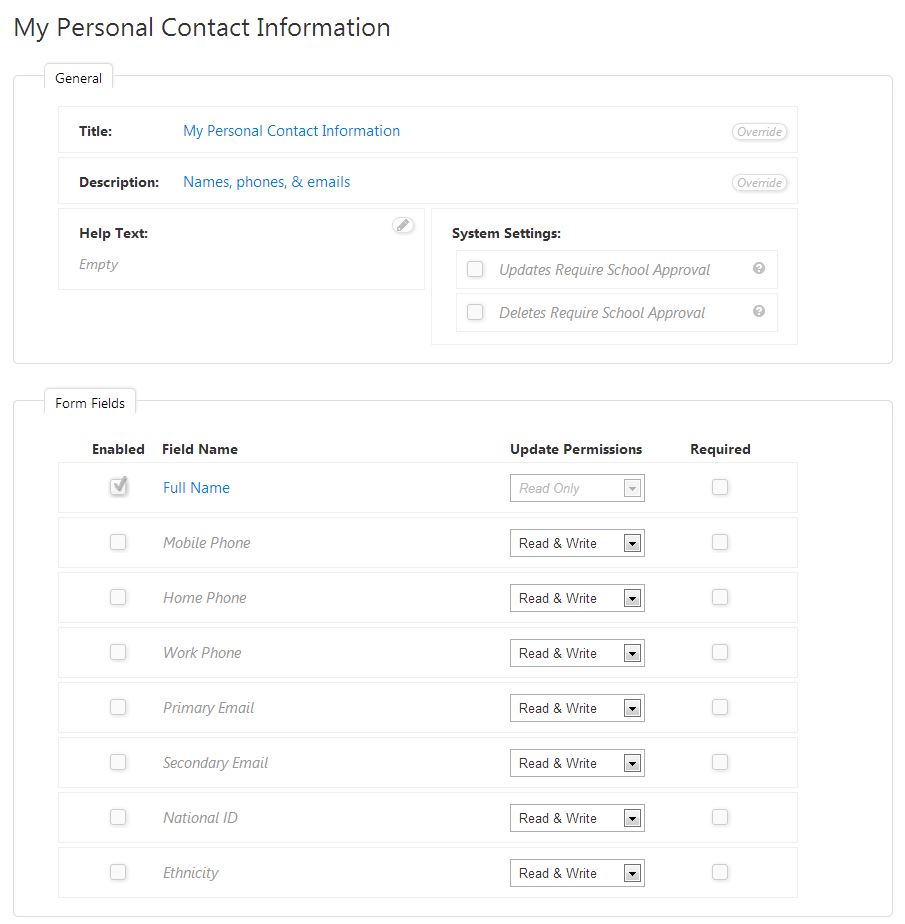Switch to the Form Fields tab
This screenshot has width=905, height=924.
90,402
